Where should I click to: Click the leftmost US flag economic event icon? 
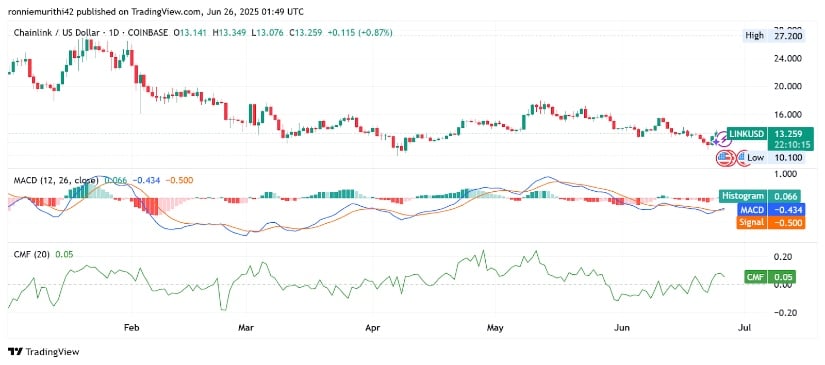click(x=724, y=157)
